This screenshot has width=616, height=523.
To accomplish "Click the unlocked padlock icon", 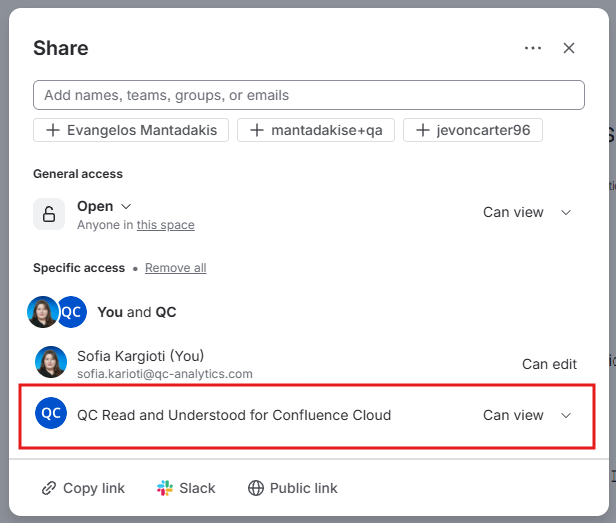I will pyautogui.click(x=49, y=214).
